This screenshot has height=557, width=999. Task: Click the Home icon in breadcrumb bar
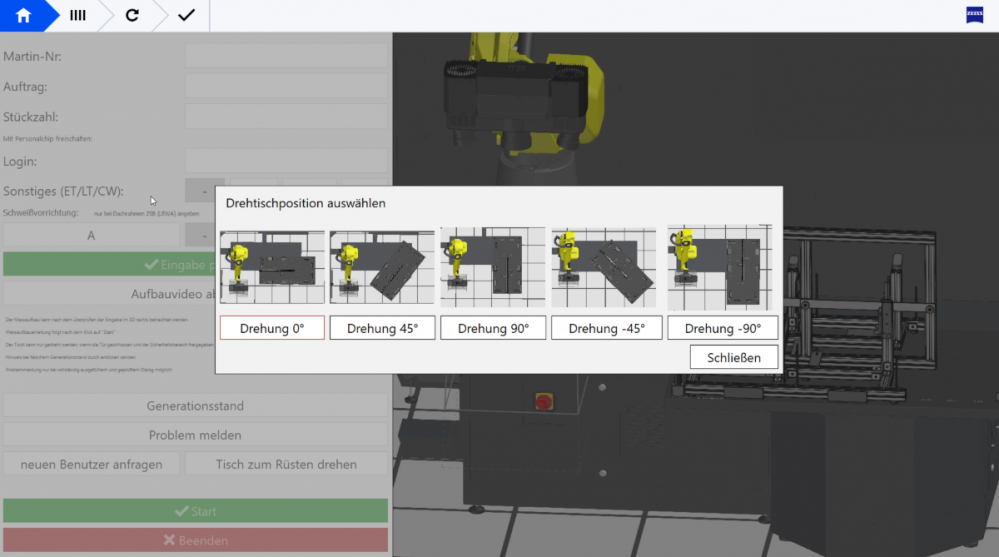23,16
